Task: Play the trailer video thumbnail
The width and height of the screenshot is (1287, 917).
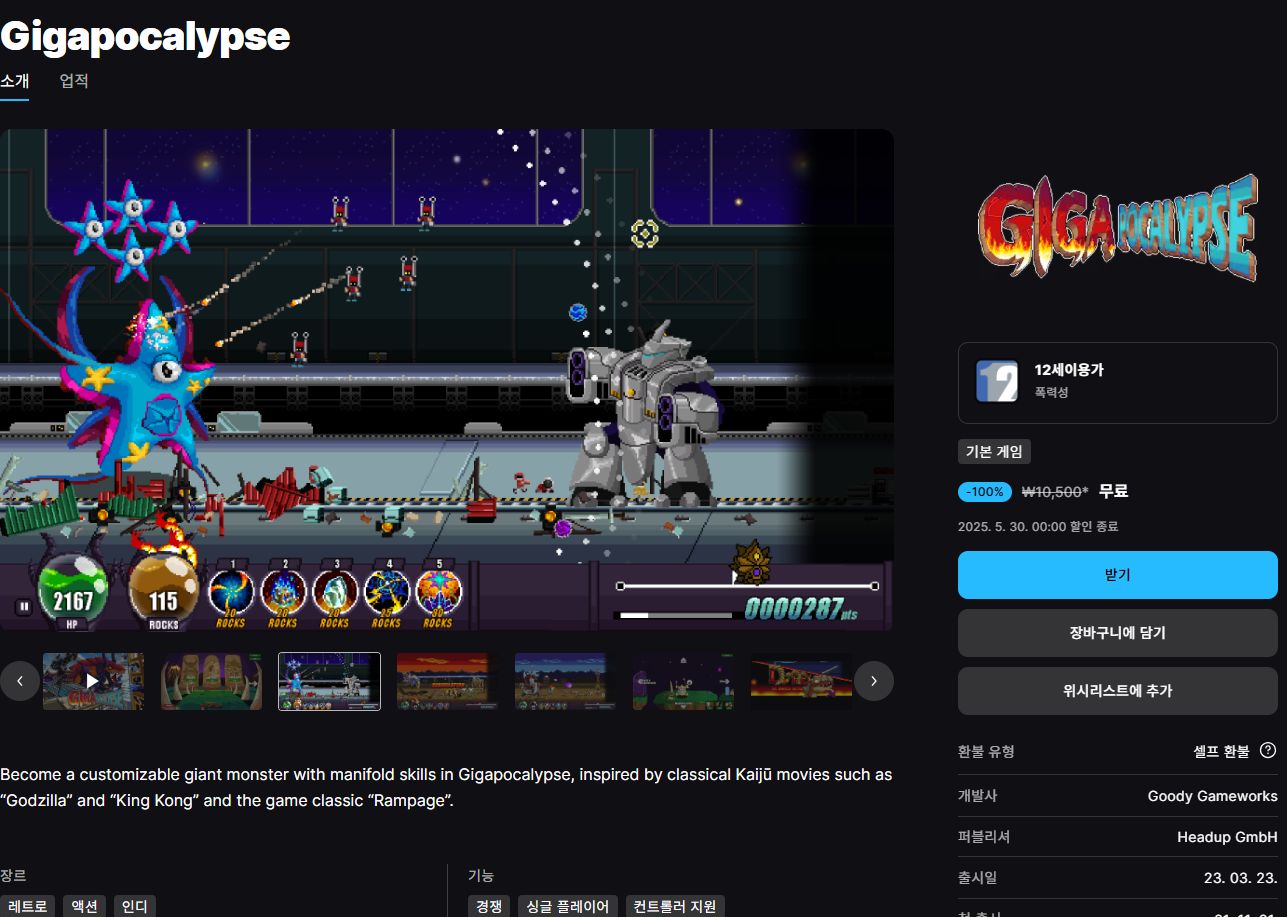Action: [x=93, y=681]
